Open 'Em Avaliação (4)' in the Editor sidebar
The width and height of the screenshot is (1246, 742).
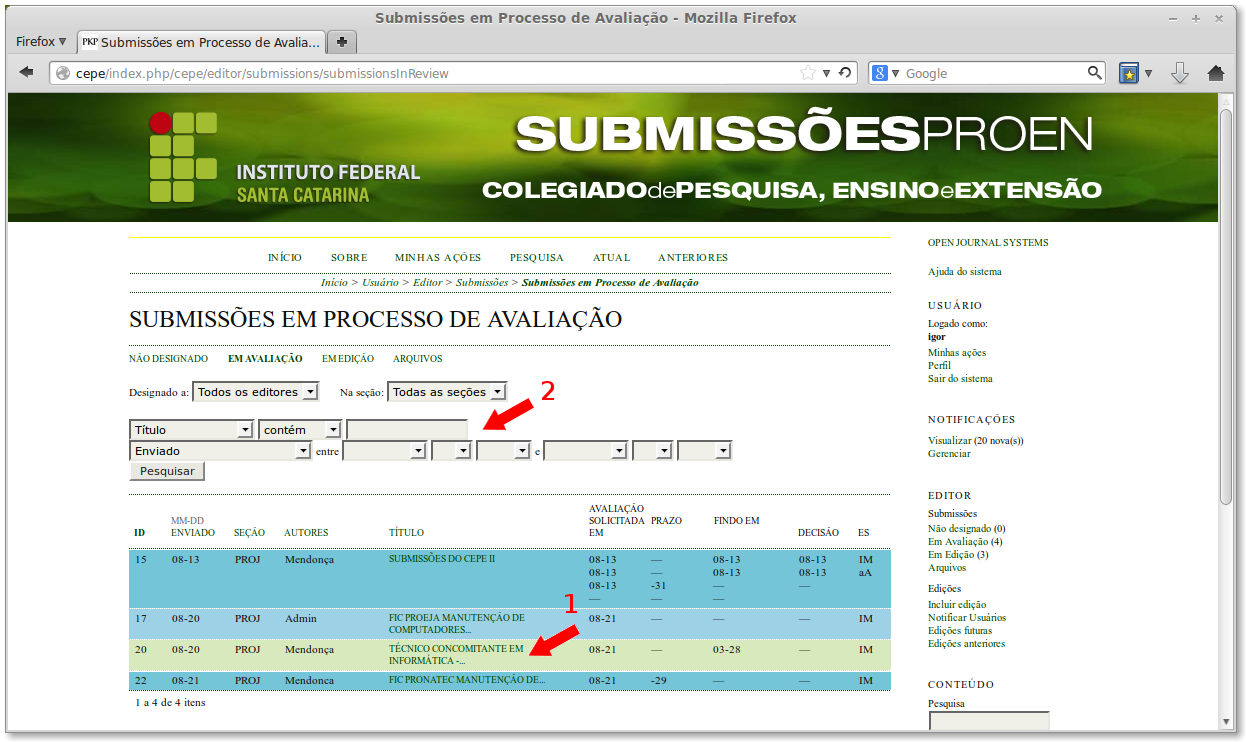(x=966, y=541)
